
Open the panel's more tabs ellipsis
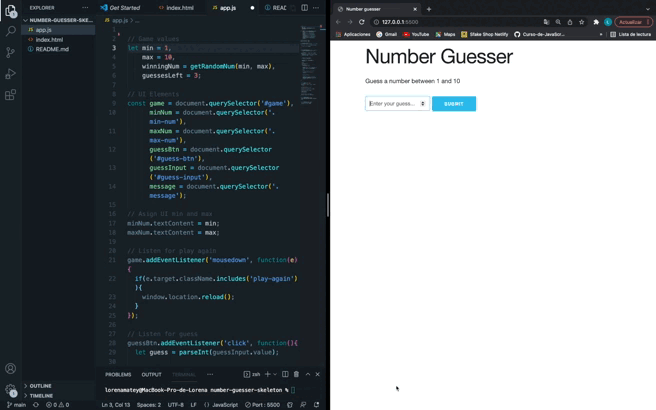tap(210, 374)
